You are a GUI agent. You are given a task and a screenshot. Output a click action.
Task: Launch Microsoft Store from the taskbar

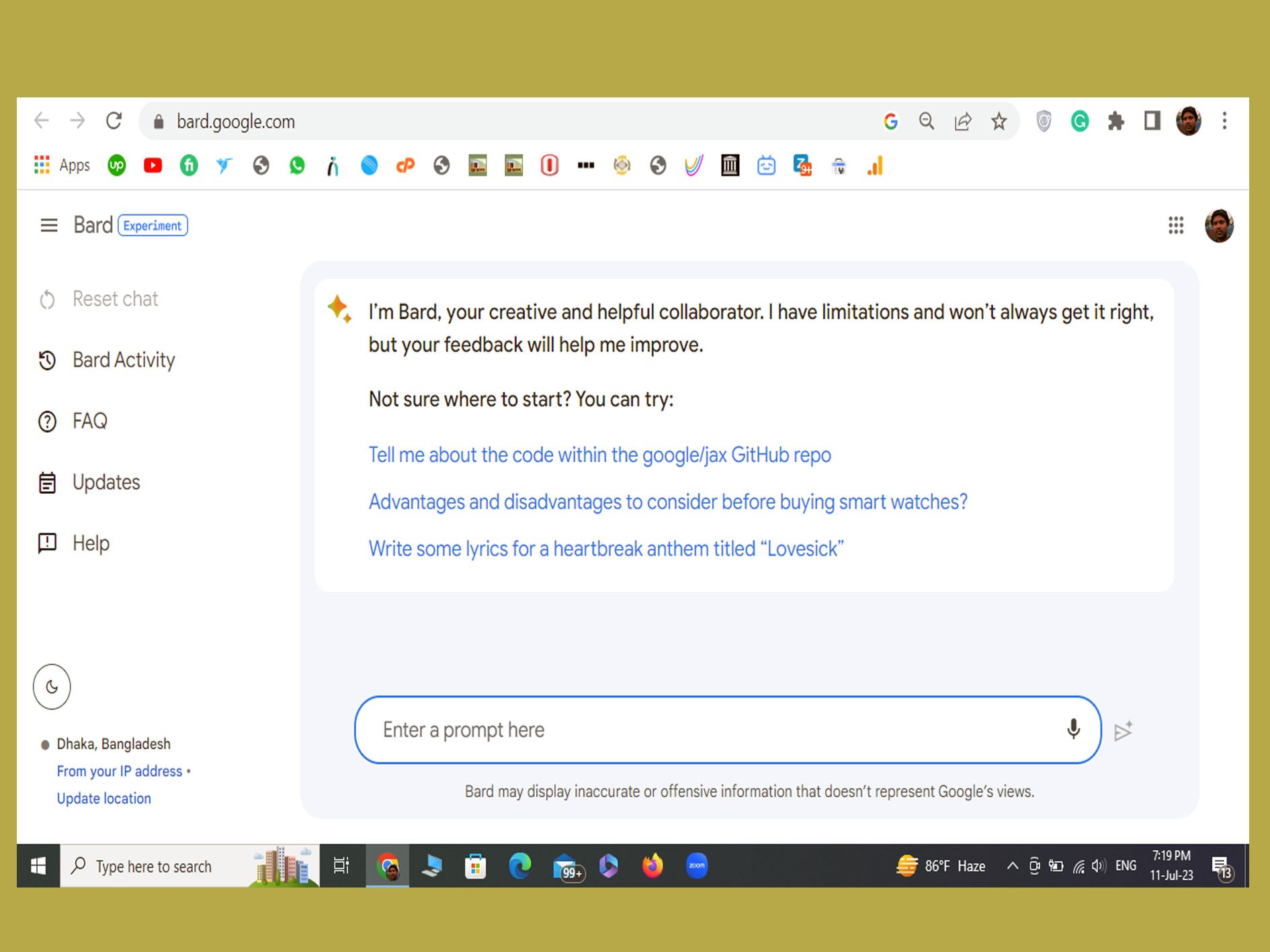476,866
